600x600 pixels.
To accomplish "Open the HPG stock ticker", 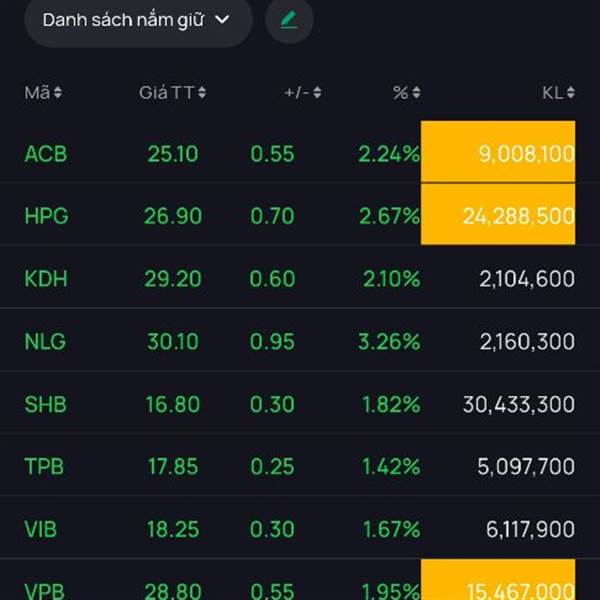I will 47,216.
